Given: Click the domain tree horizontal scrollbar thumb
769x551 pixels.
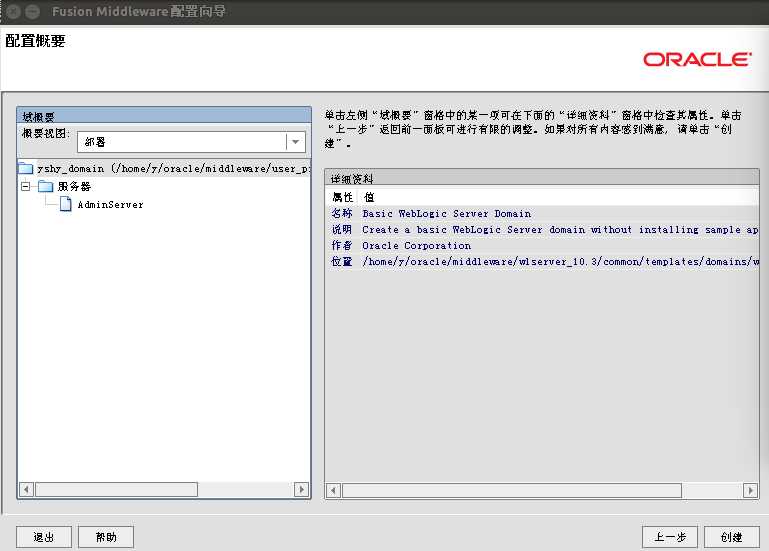Looking at the screenshot, I should point(116,489).
